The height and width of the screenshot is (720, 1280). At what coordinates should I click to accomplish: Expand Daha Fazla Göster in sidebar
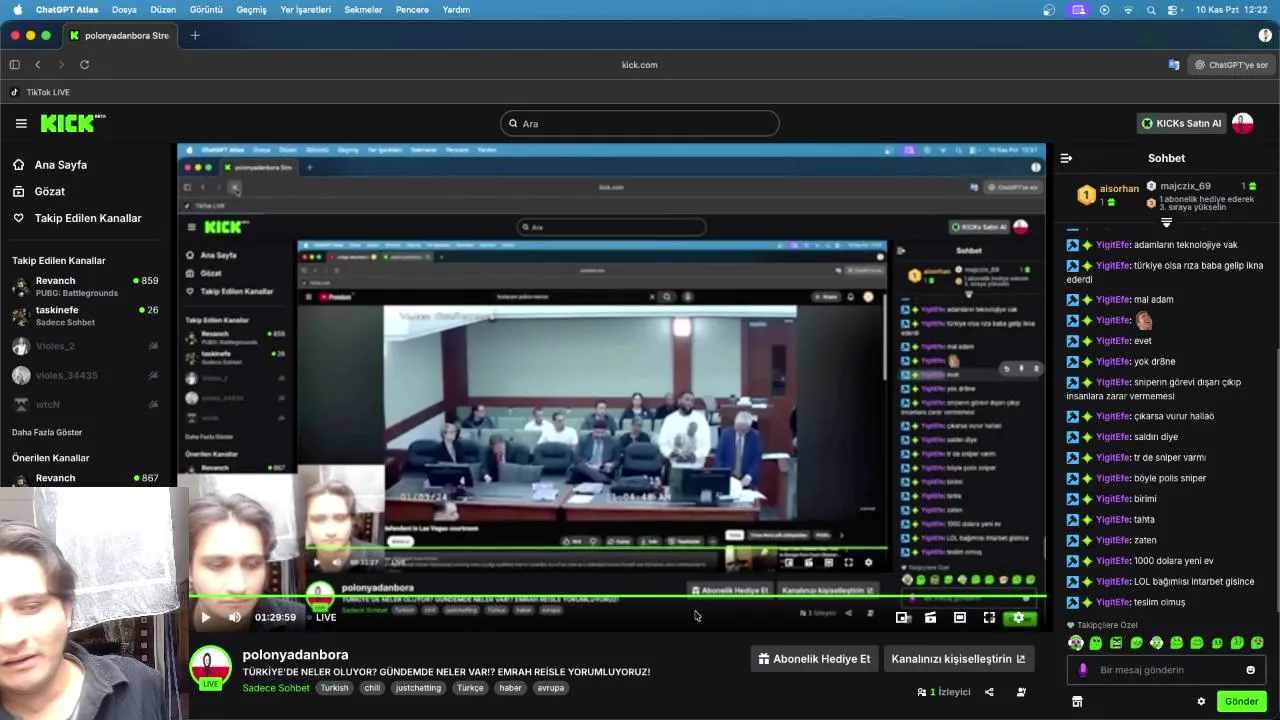[x=47, y=432]
